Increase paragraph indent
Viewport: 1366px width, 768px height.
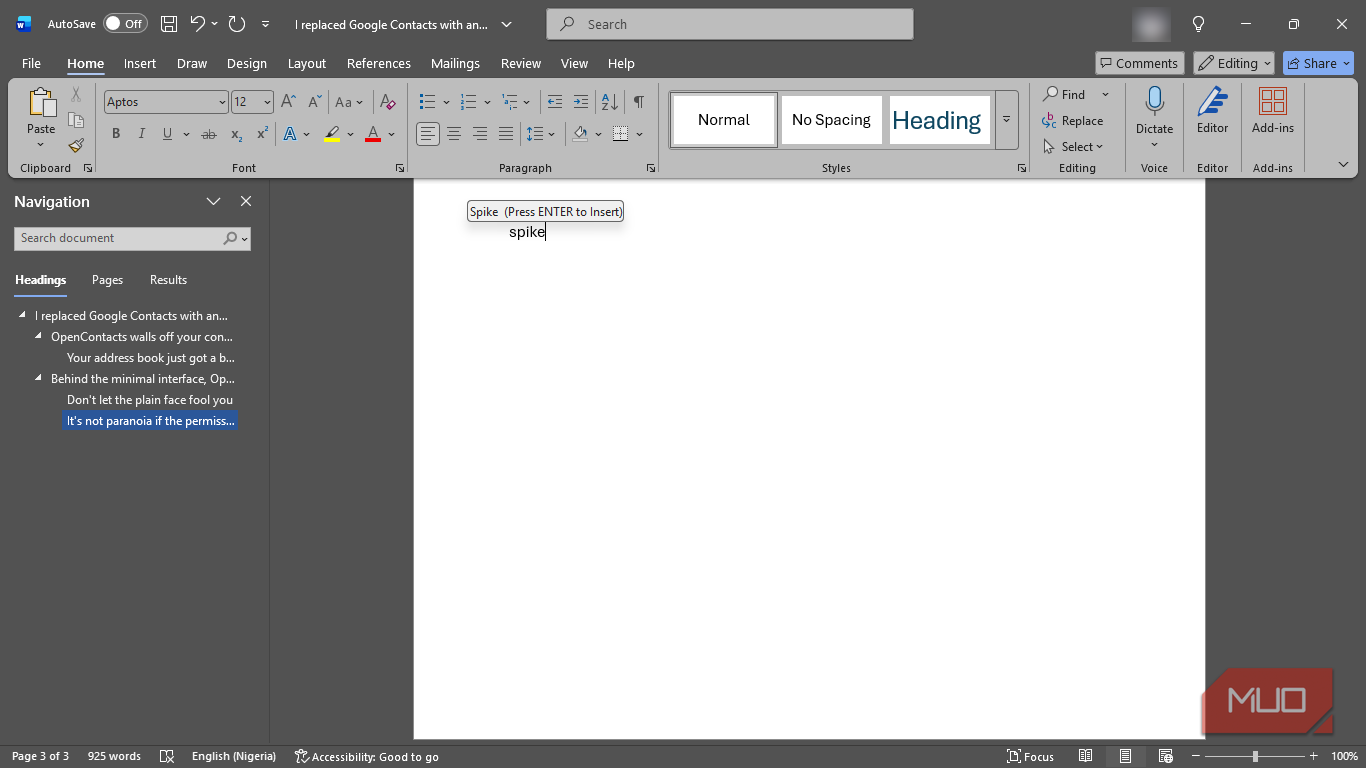[x=581, y=102]
